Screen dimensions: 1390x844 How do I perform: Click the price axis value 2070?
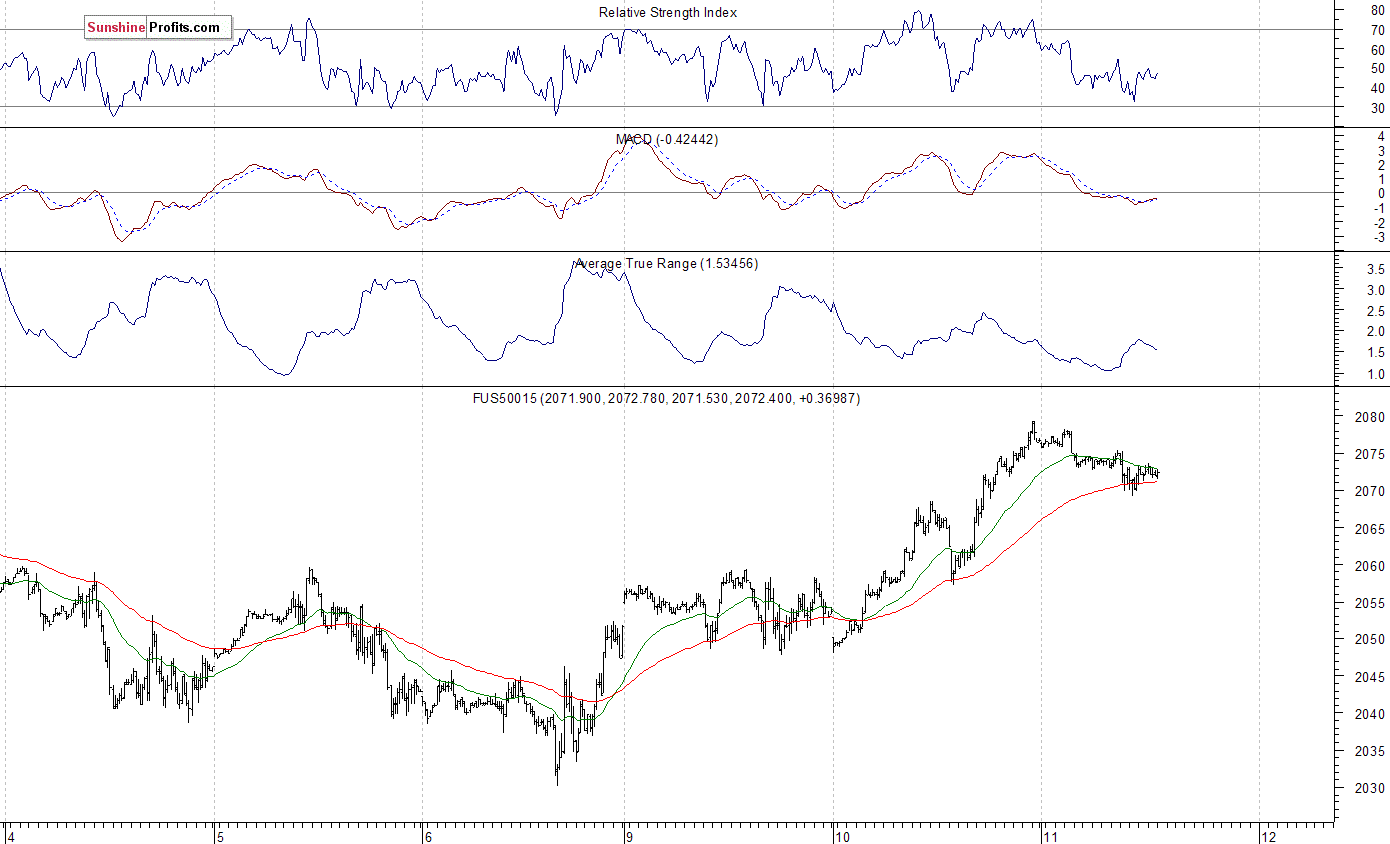1371,491
